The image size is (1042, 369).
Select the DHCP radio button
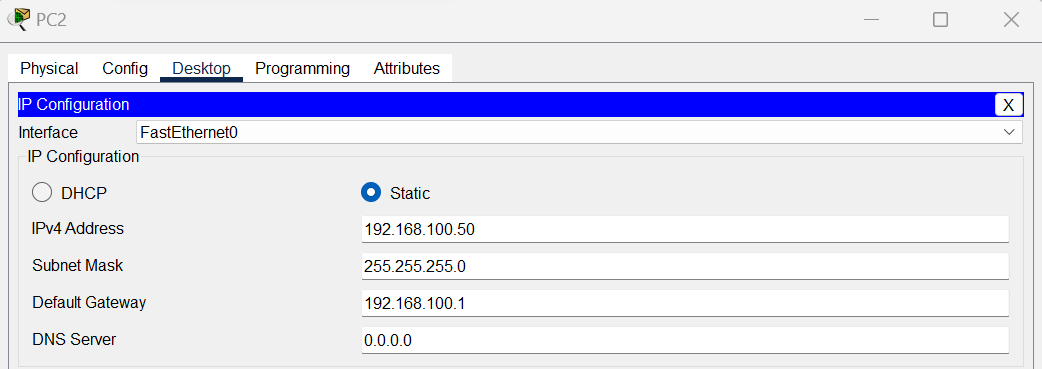[42, 193]
